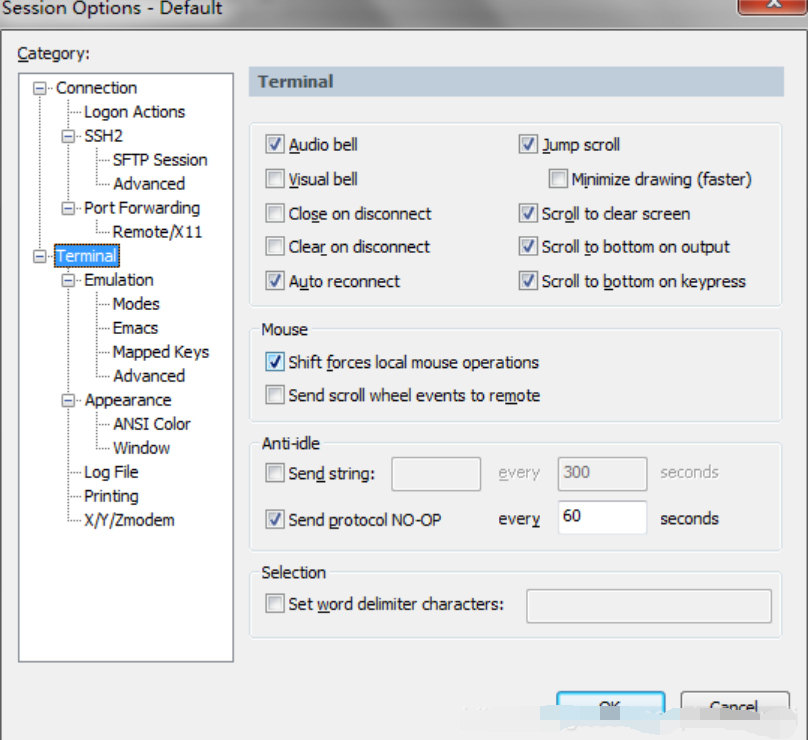
Task: Collapse the SSH2 tree node
Action: tap(68, 136)
